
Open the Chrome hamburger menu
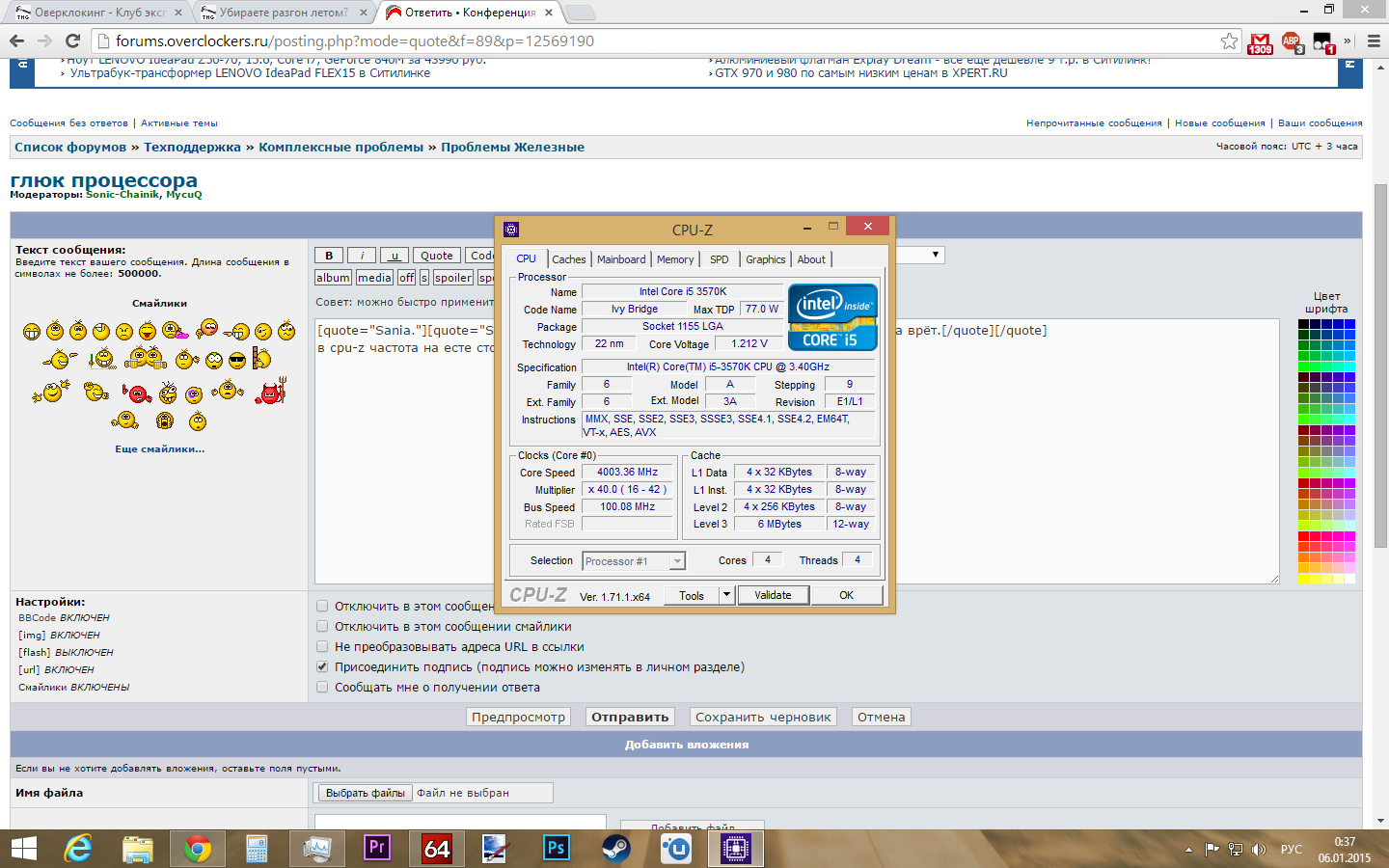click(x=1374, y=41)
